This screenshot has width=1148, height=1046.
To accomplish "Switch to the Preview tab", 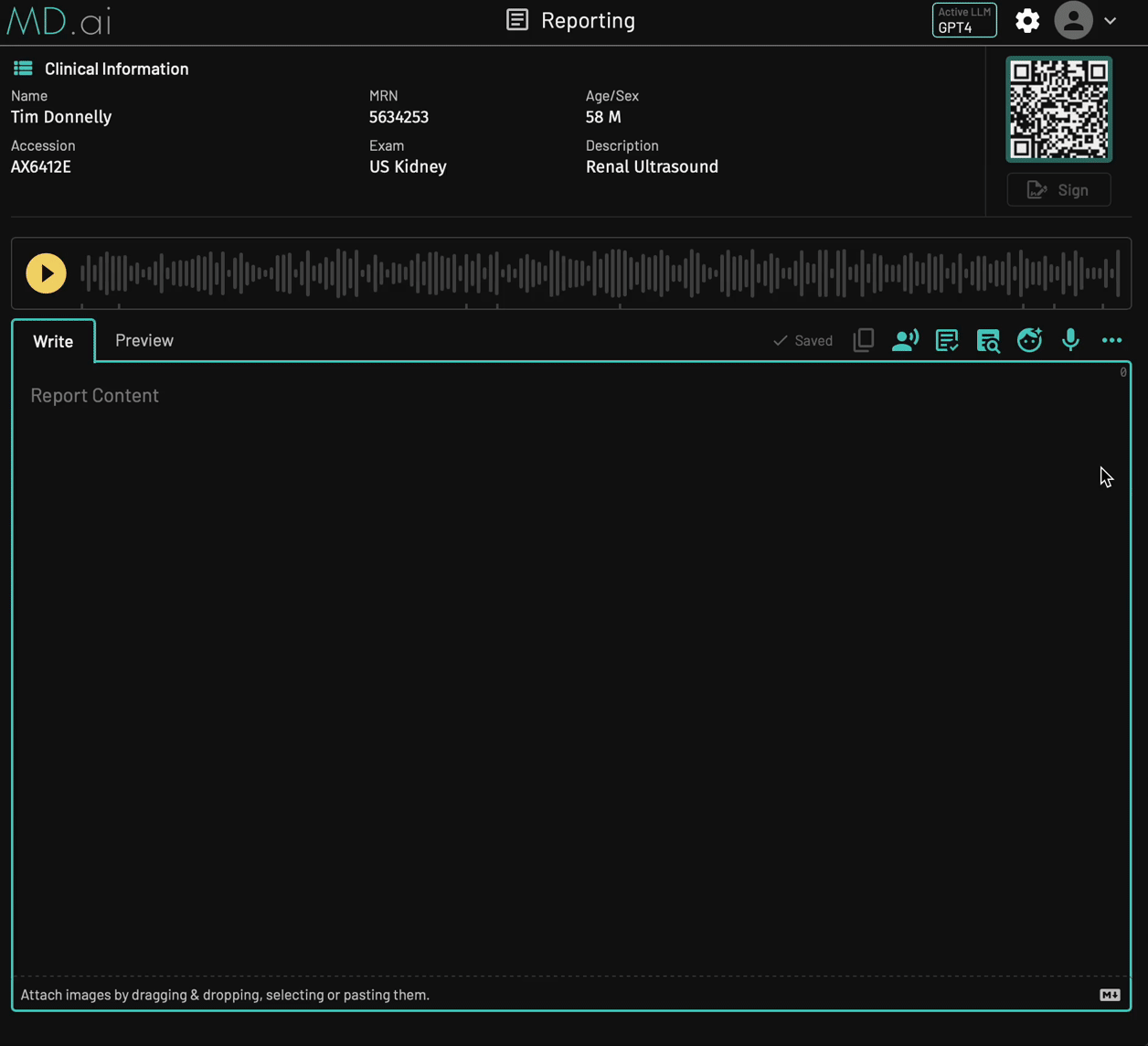I will click(144, 340).
